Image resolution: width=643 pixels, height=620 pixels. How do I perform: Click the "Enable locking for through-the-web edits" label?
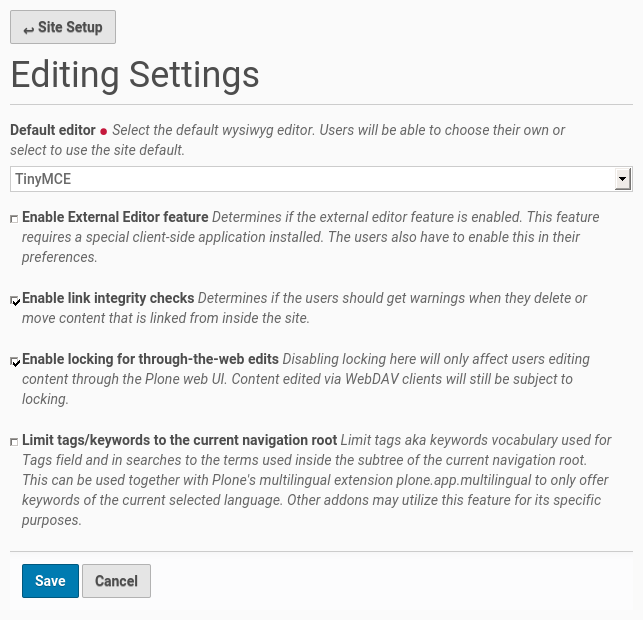click(x=150, y=359)
